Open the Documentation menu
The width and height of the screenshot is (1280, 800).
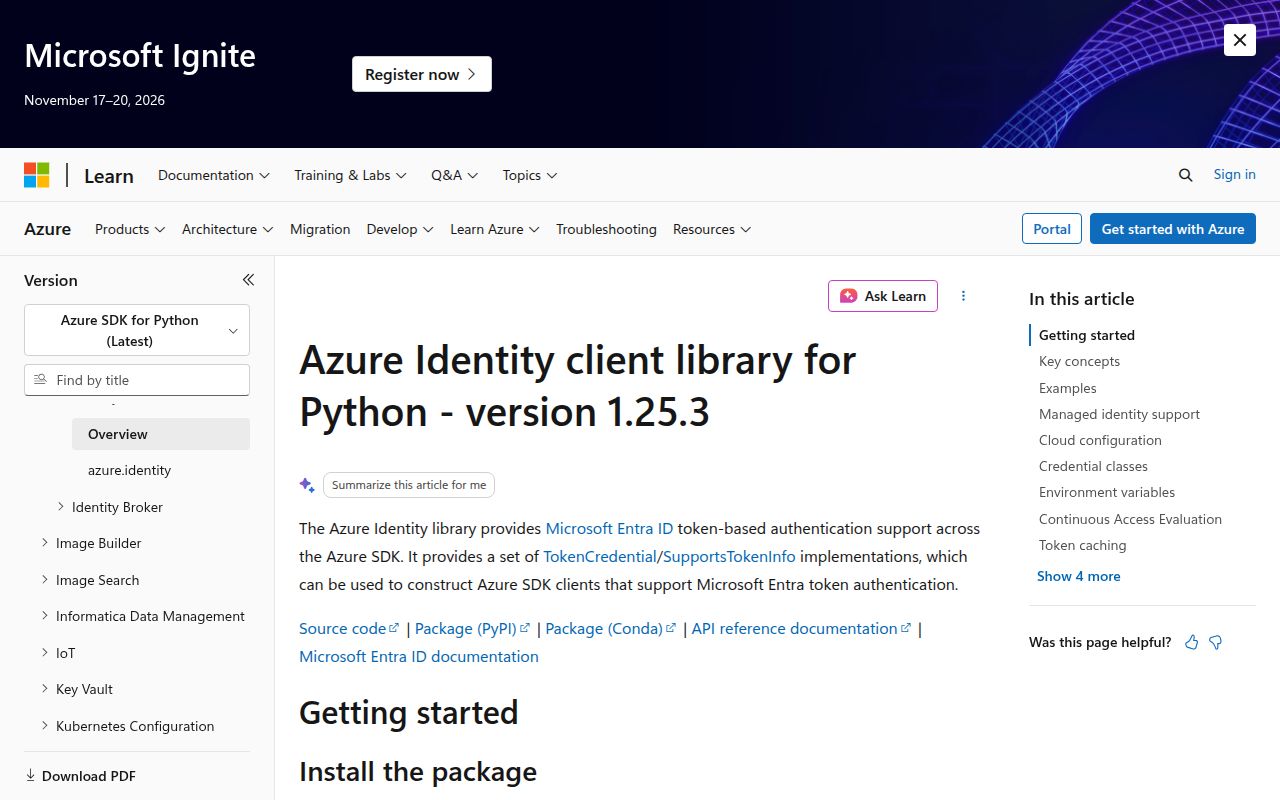[x=214, y=175]
